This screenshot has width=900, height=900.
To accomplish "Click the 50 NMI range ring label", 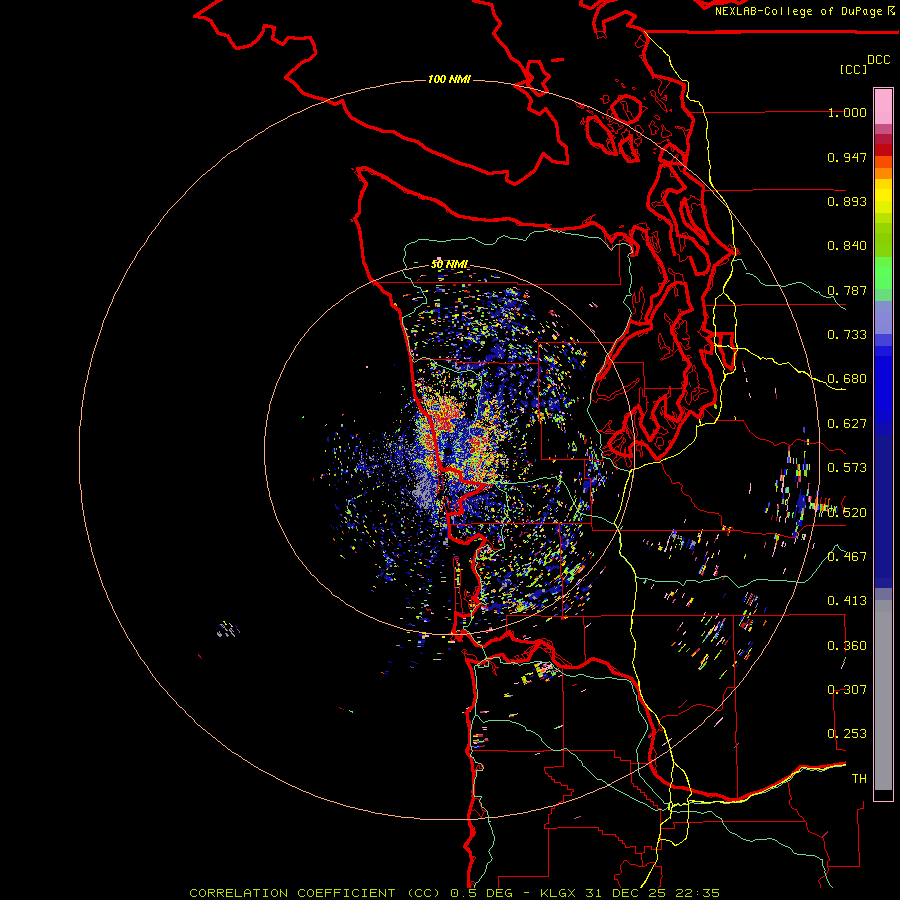I will coord(449,264).
